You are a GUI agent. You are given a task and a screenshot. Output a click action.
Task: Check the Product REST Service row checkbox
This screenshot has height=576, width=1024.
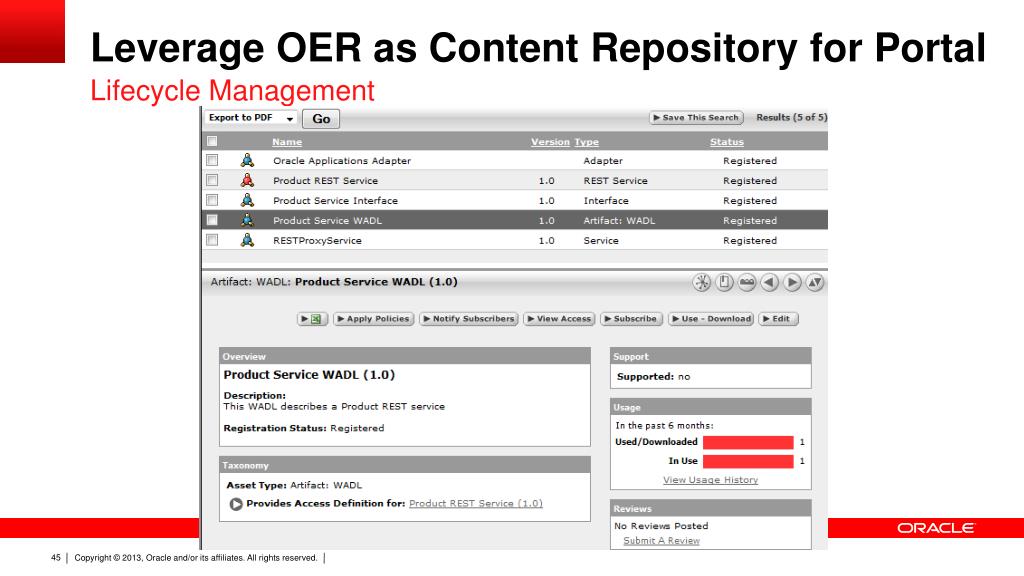[212, 180]
